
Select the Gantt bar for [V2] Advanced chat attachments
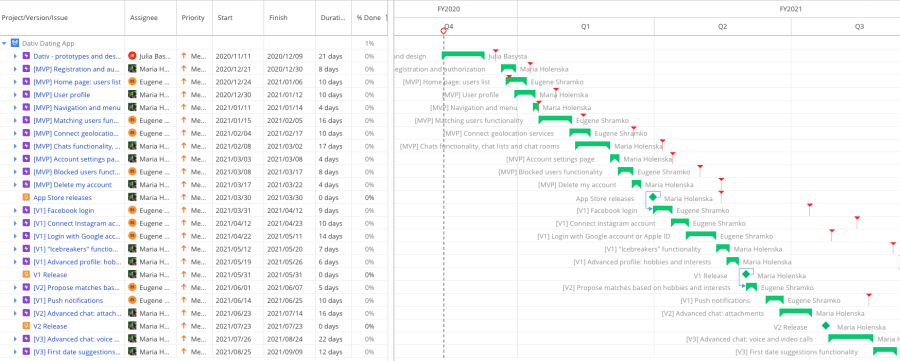click(796, 312)
